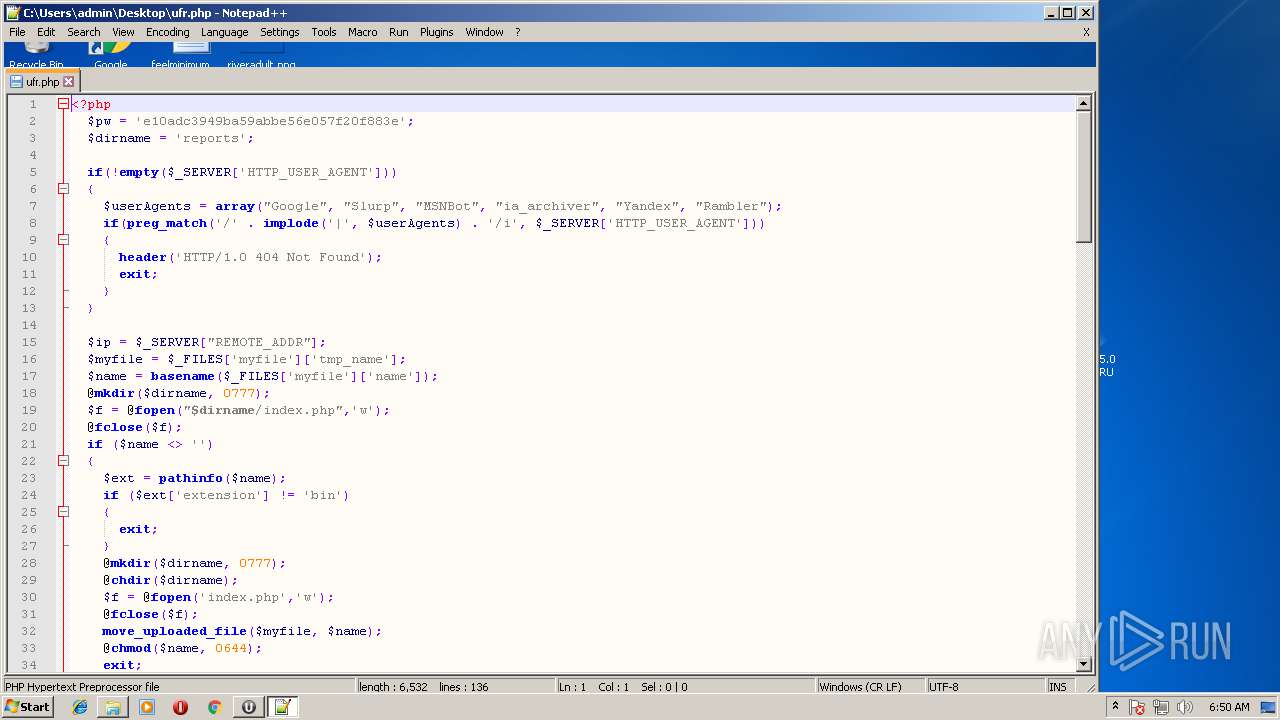This screenshot has width=1280, height=720.
Task: Click the header 'HTTP/1.0 404 Not Found' line
Action: (x=250, y=257)
